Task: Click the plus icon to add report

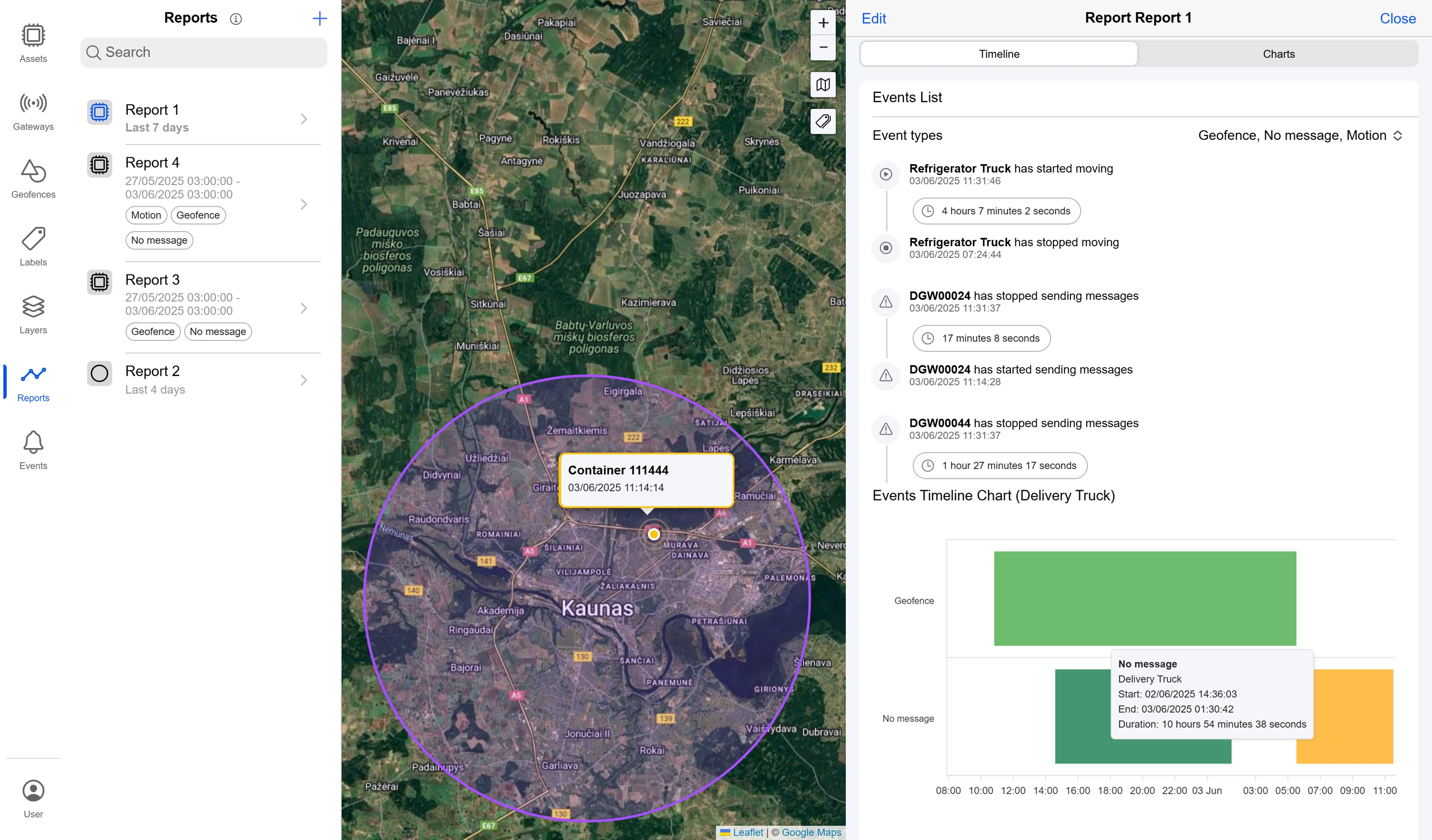Action: pyautogui.click(x=319, y=18)
